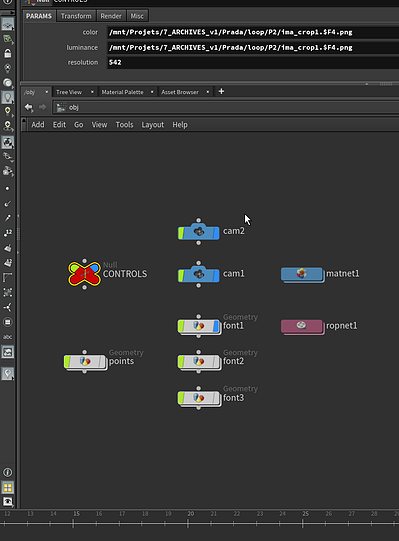Select the ropnet1 node icon
Viewport: 399px width, 541px height.
click(302, 326)
